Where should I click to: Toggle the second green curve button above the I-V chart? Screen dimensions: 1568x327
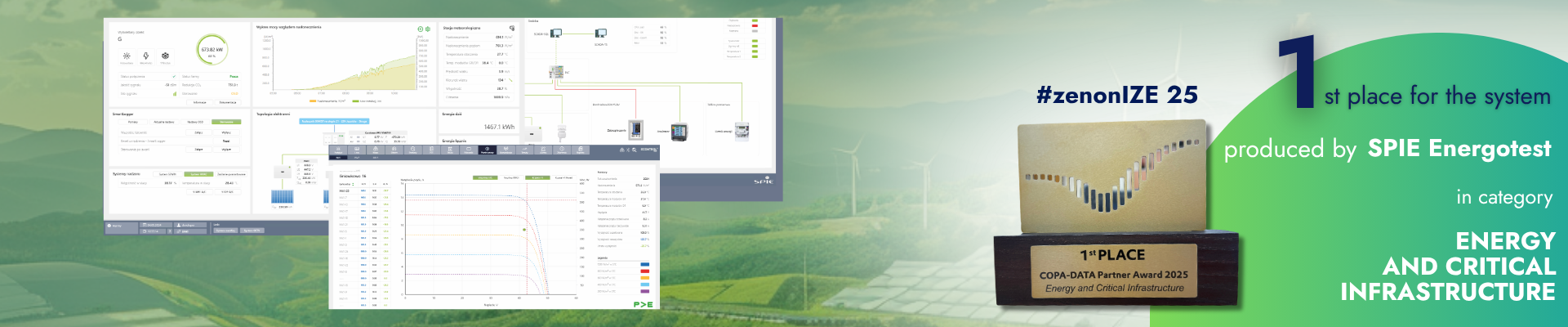pos(536,177)
